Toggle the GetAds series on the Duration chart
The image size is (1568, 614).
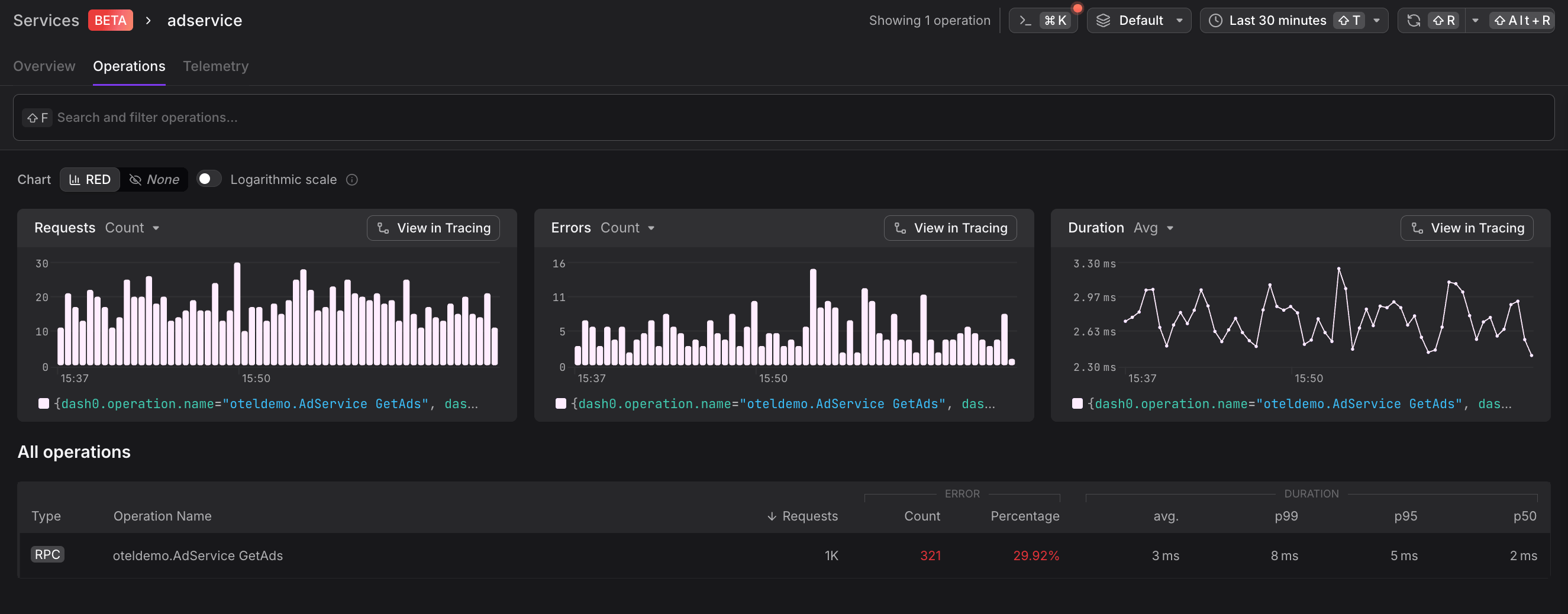1077,403
